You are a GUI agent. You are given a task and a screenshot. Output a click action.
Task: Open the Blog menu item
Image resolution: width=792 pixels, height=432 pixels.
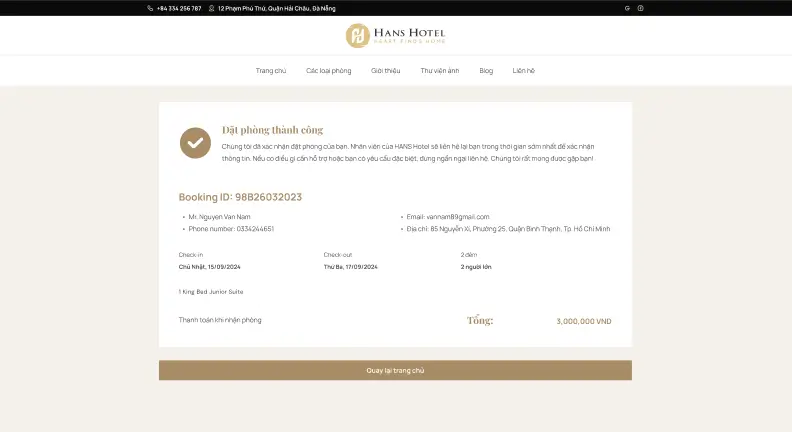[486, 71]
